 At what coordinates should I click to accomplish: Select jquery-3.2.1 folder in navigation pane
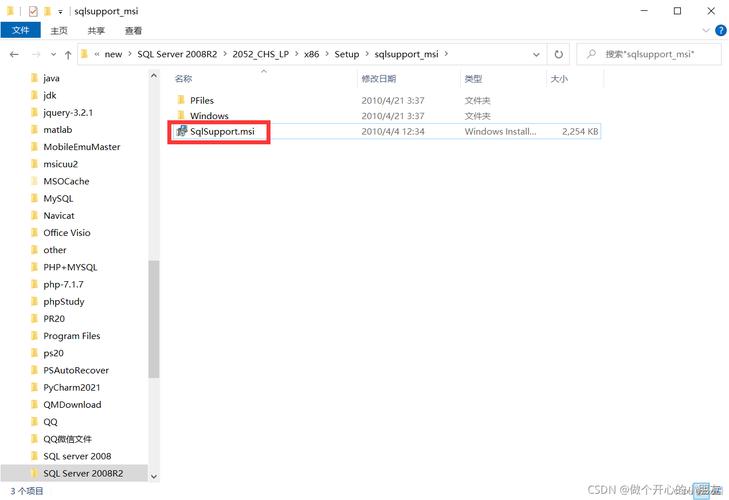[68, 113]
